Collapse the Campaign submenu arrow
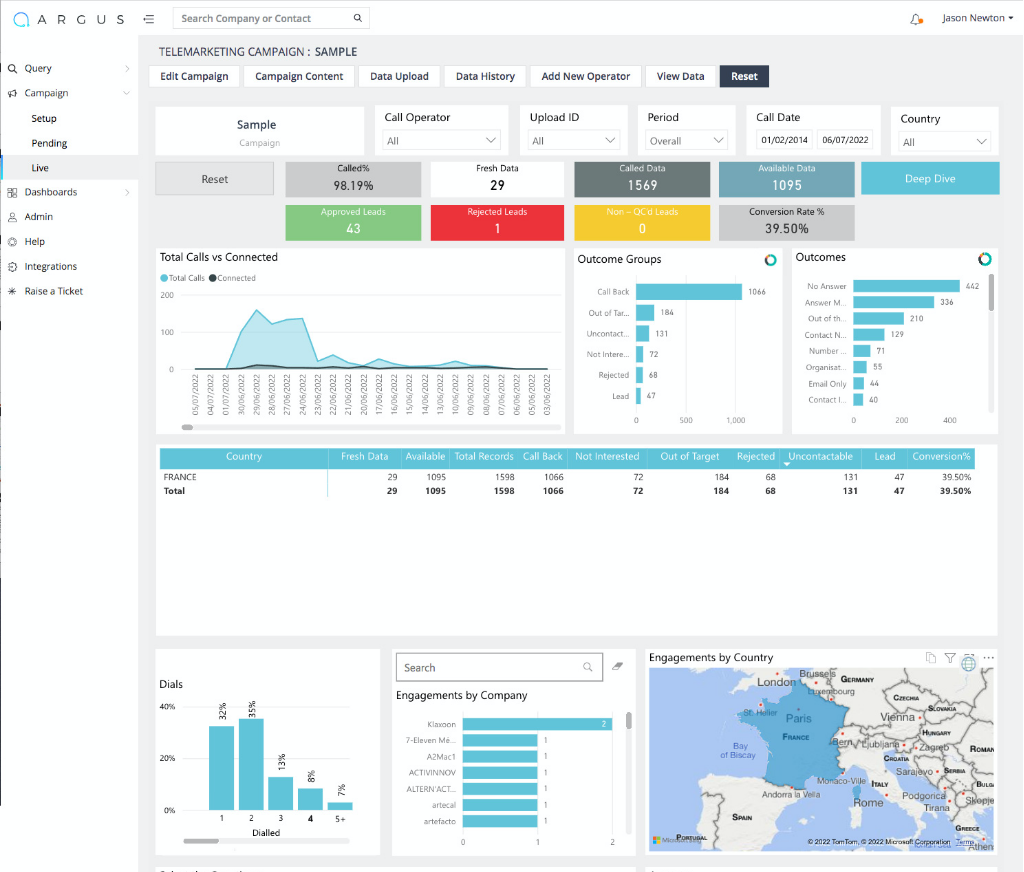Screen dimensions: 1024x872 (x=127, y=93)
